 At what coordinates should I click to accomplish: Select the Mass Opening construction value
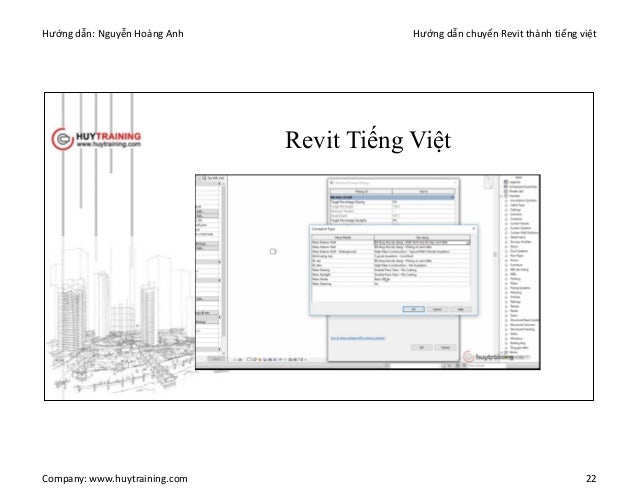422,284
